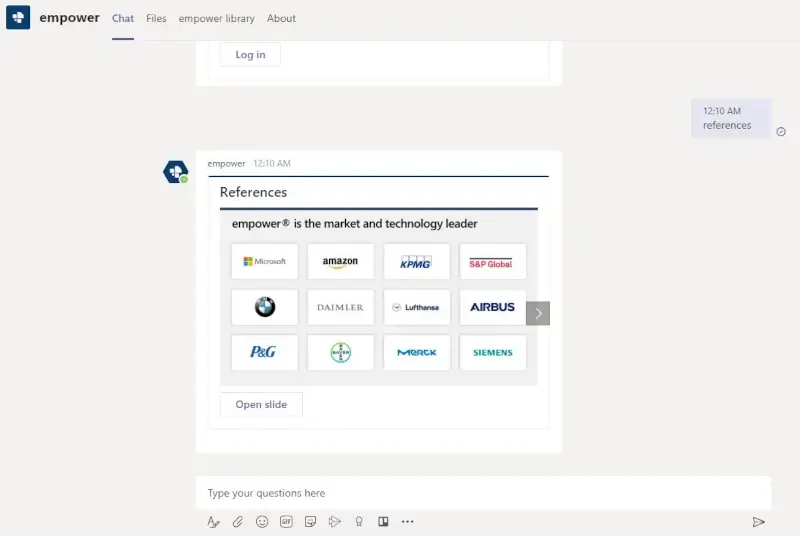Click the Open slide button

click(x=261, y=404)
